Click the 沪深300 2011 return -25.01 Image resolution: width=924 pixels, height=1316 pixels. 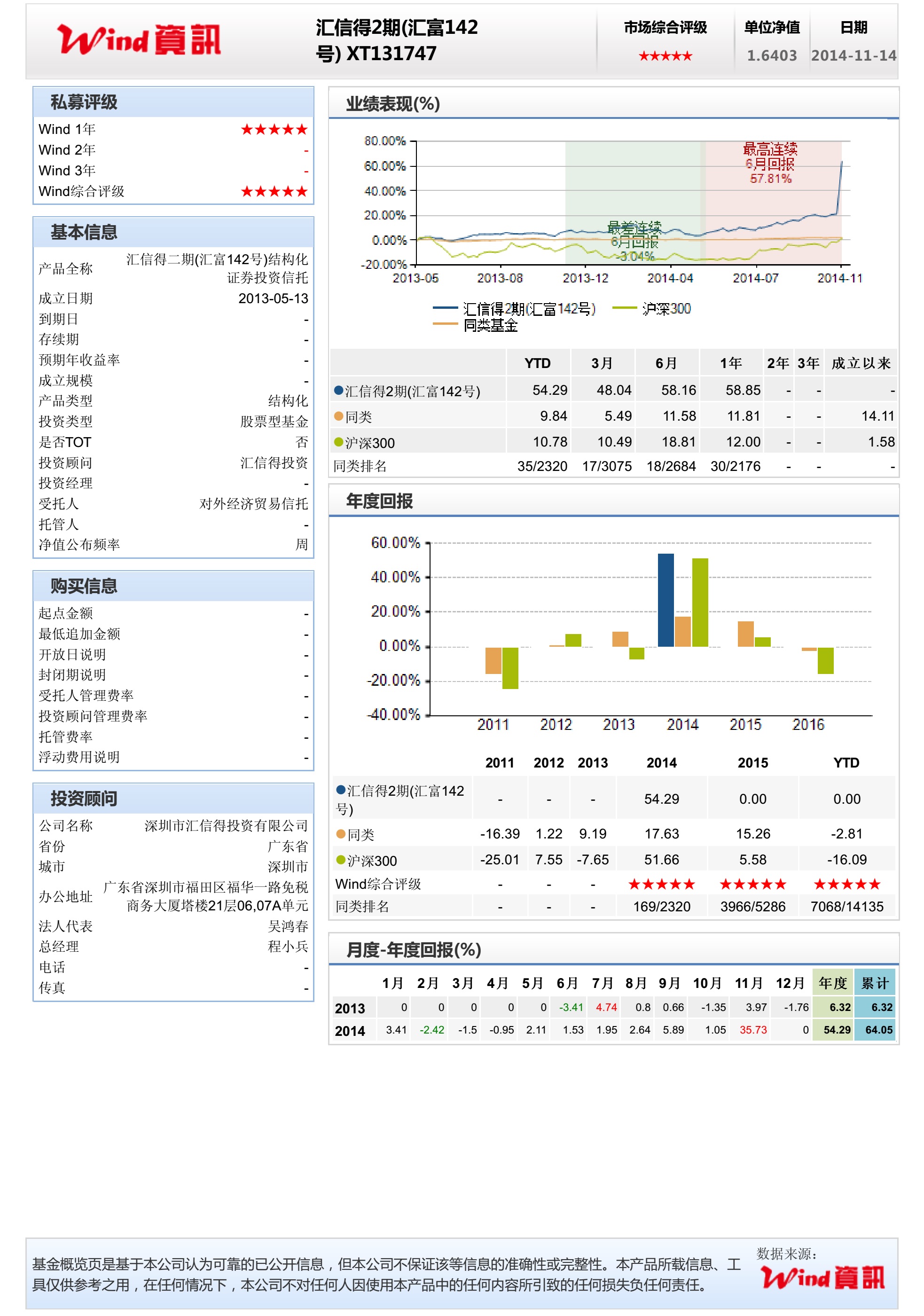point(500,860)
